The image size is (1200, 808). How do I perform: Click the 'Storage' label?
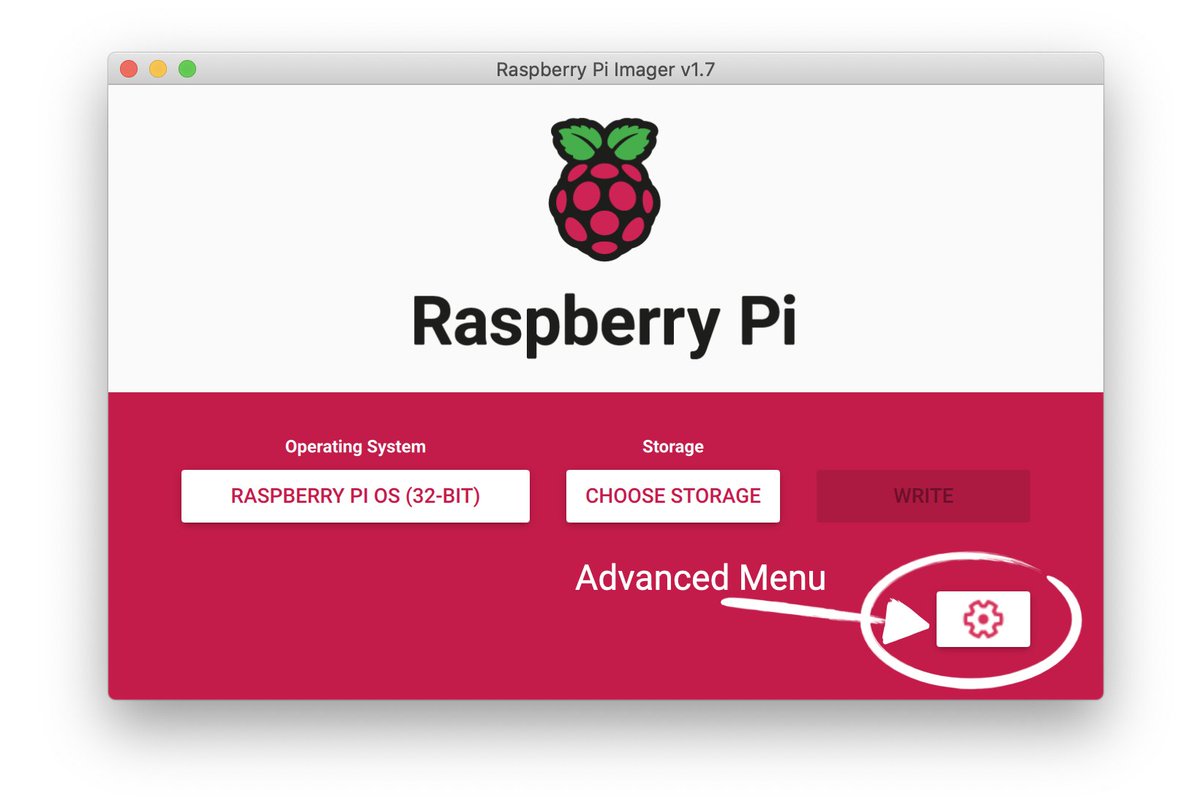click(x=673, y=447)
